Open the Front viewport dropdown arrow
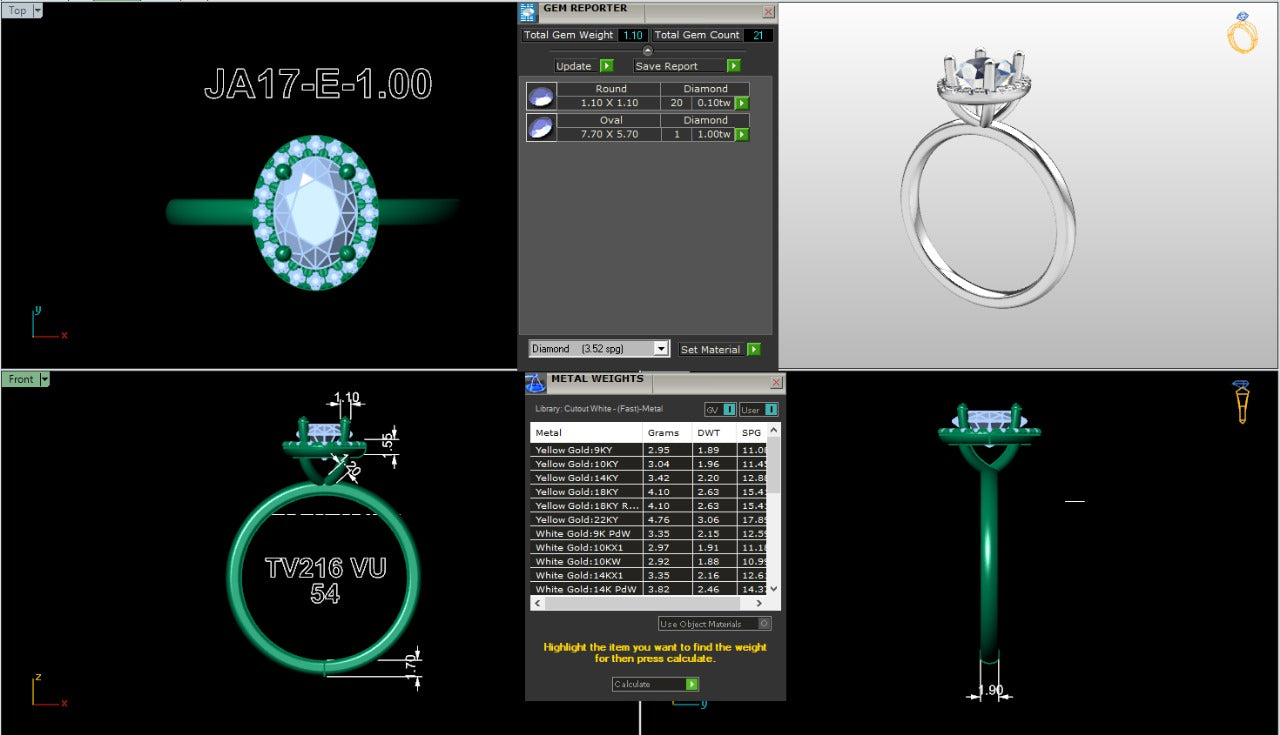The width and height of the screenshot is (1280, 735). (45, 379)
